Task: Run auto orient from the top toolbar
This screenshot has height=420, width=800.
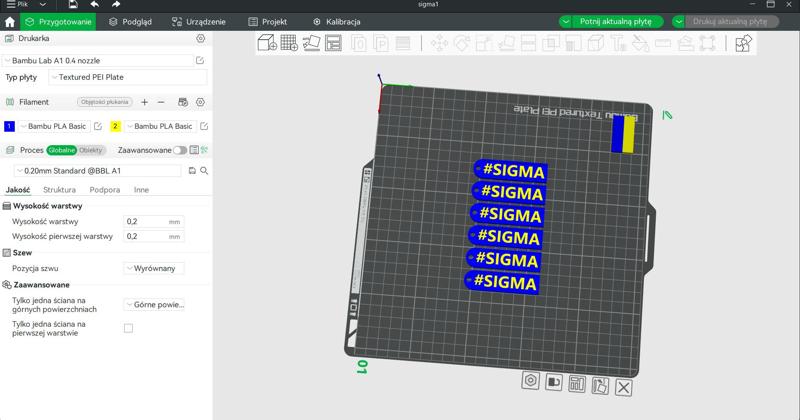Action: [311, 43]
